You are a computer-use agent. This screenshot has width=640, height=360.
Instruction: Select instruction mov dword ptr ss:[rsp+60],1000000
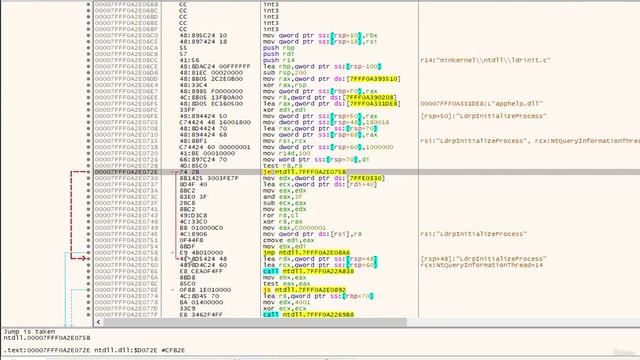(x=328, y=147)
